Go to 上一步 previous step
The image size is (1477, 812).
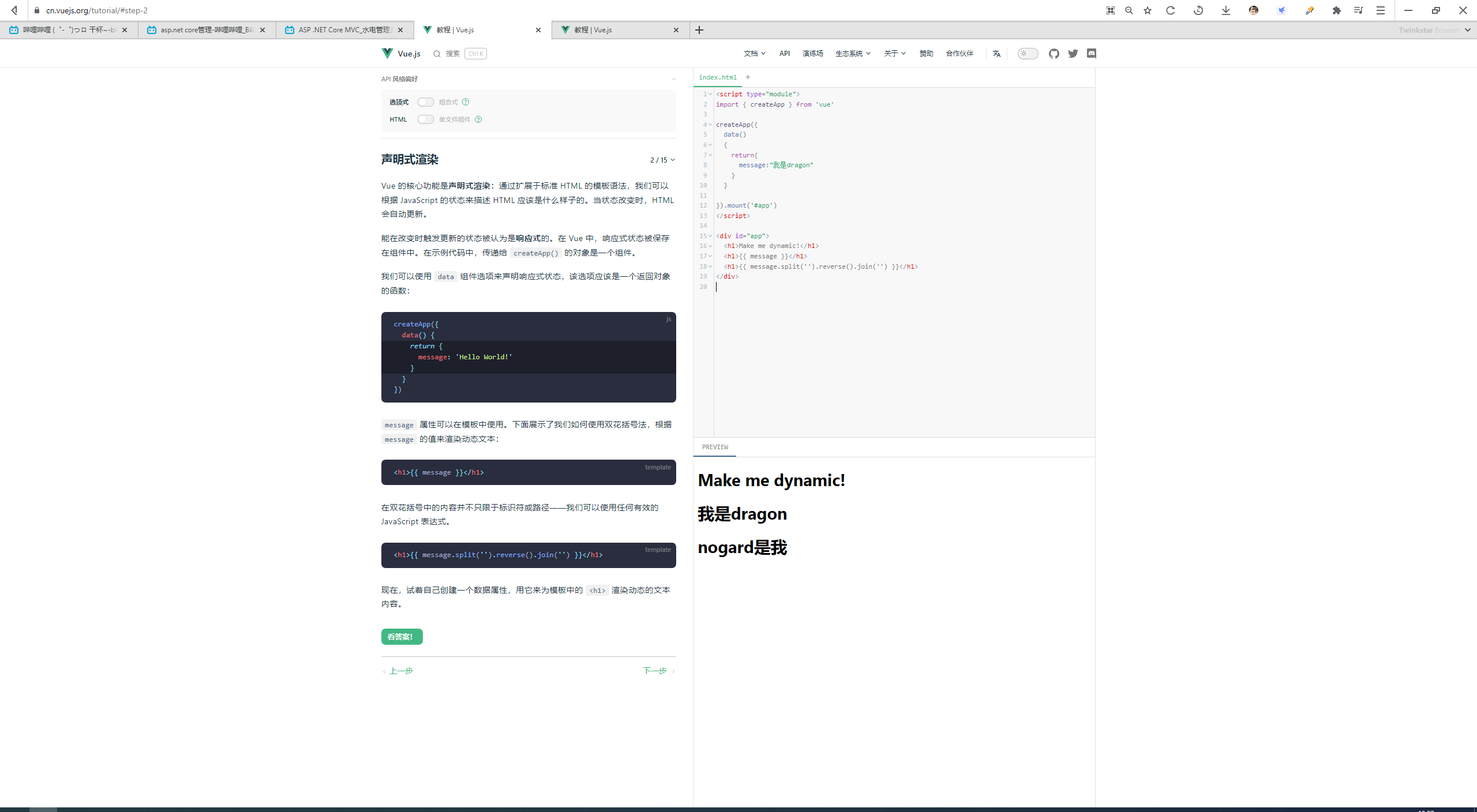[398, 671]
